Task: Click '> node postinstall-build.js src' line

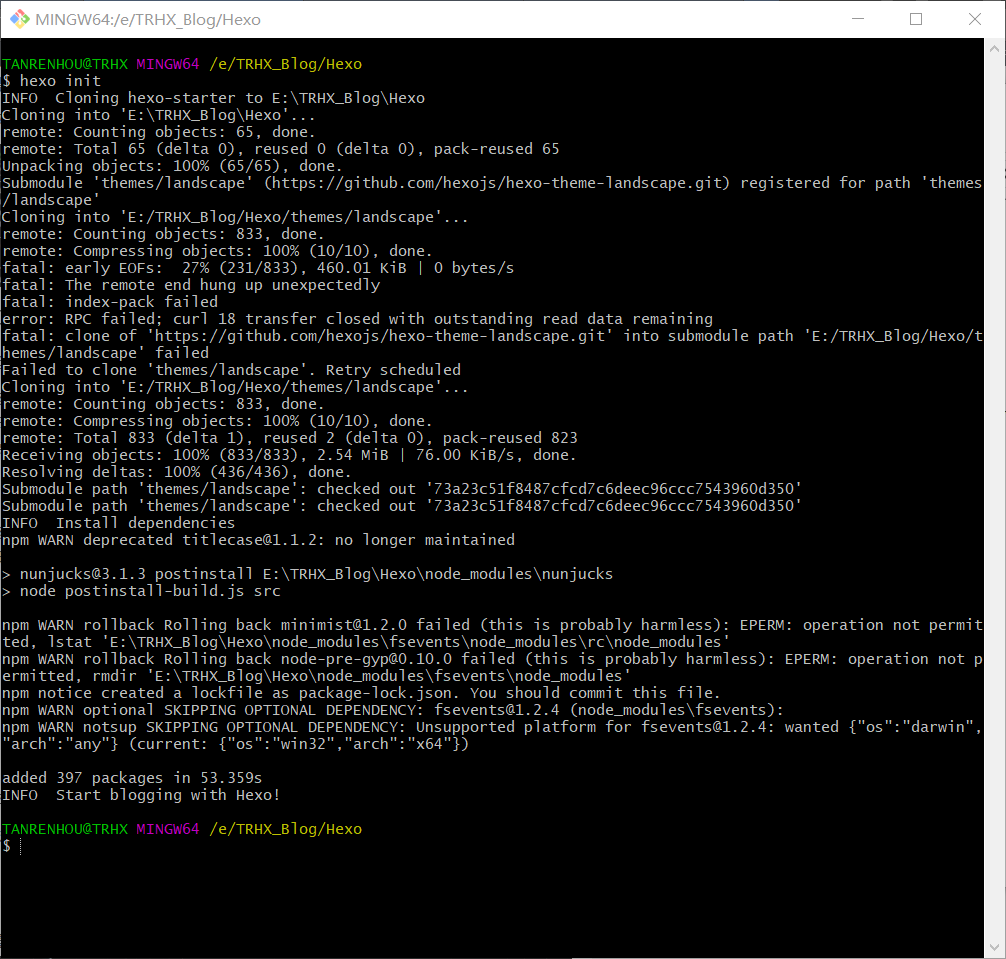Action: (x=141, y=591)
